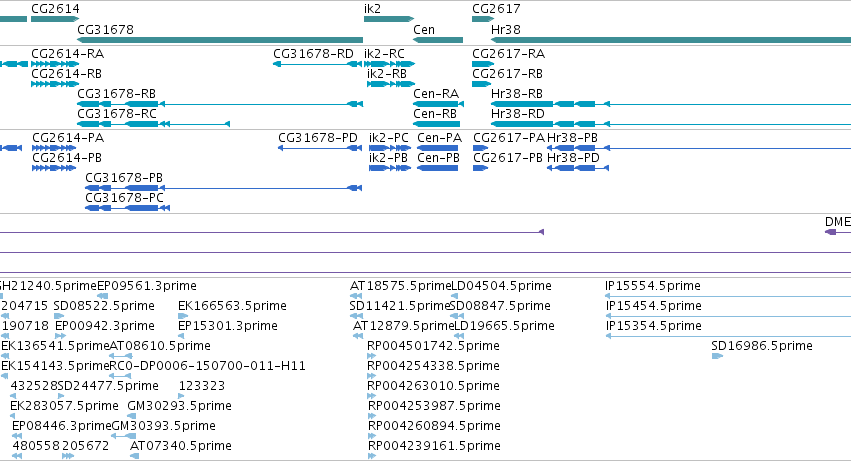Open EST label RC0-DP0006-150700-011-H11
The height and width of the screenshot is (461, 851).
click(x=207, y=367)
